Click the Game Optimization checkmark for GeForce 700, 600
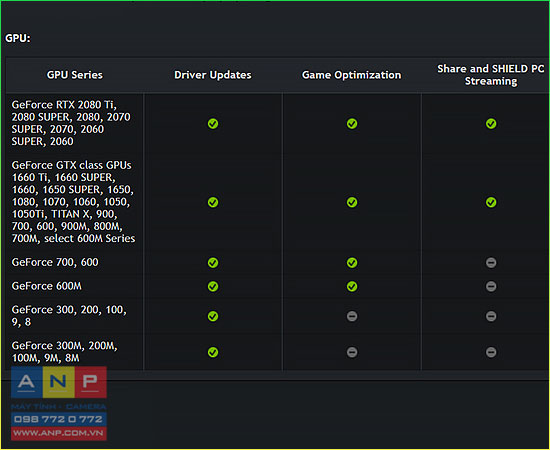 click(x=352, y=262)
